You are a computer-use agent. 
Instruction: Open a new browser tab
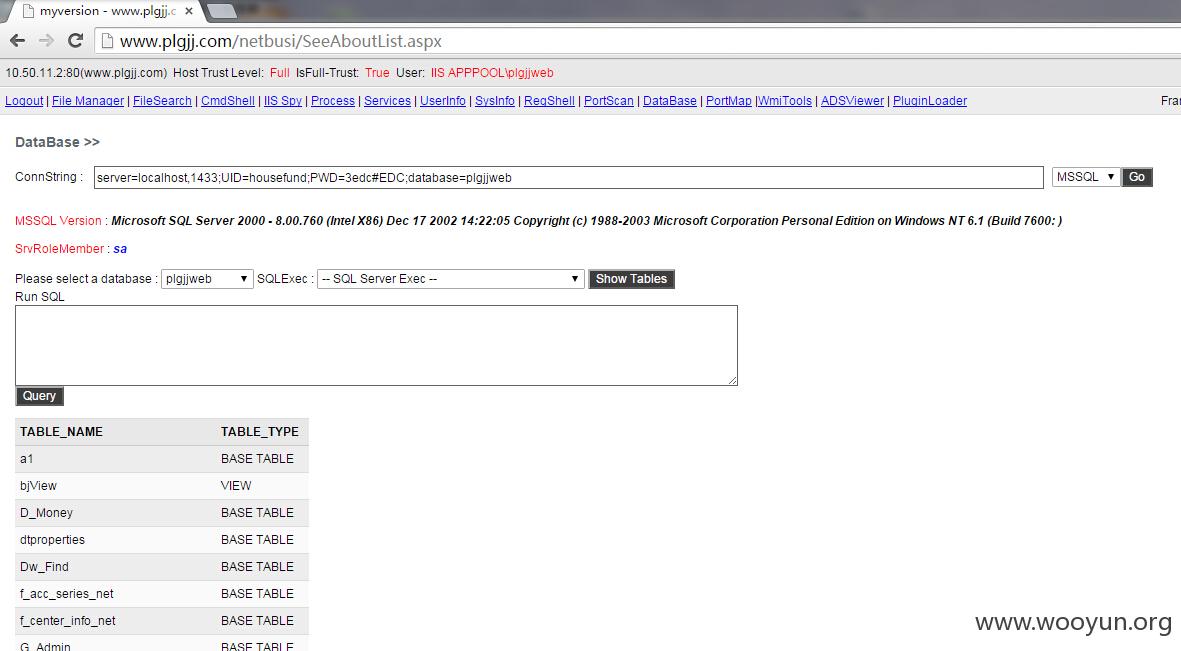(221, 11)
